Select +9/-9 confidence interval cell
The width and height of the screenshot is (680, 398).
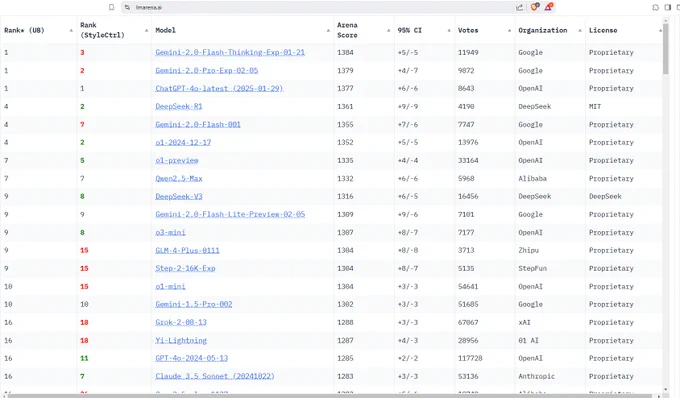[408, 107]
